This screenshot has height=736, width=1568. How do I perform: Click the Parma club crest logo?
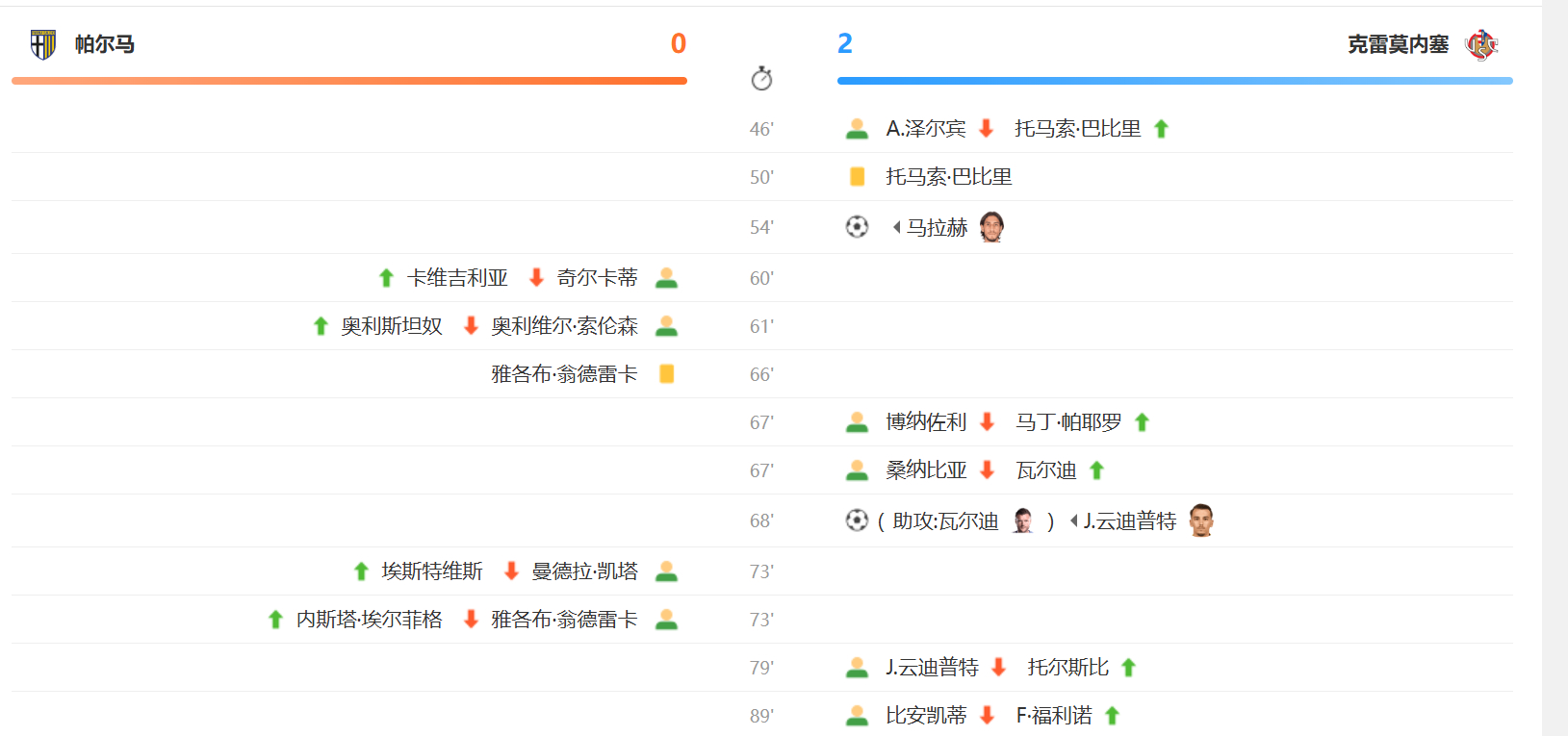41,42
